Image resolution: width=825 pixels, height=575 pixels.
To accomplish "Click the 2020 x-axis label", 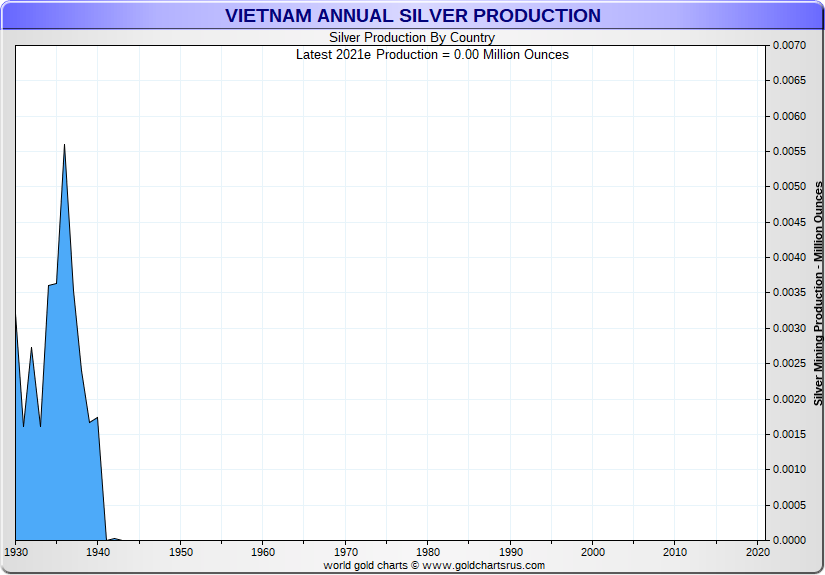I will pyautogui.click(x=758, y=552).
